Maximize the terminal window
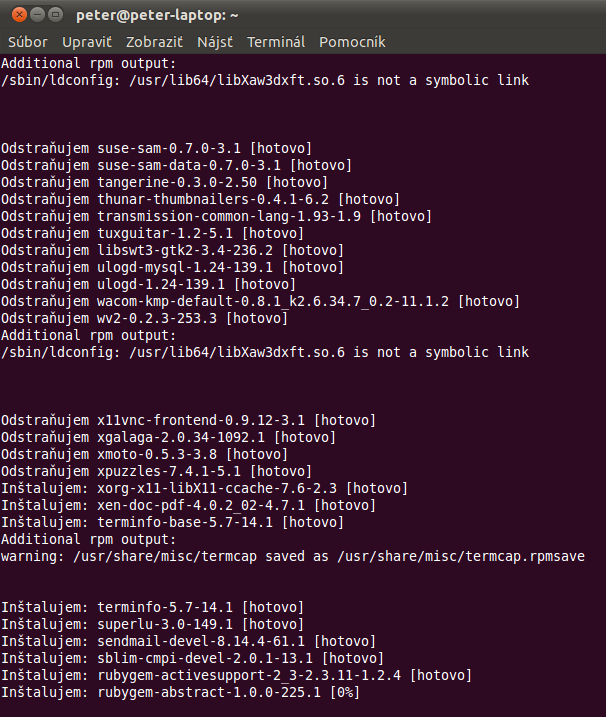The width and height of the screenshot is (606, 717). (55, 15)
